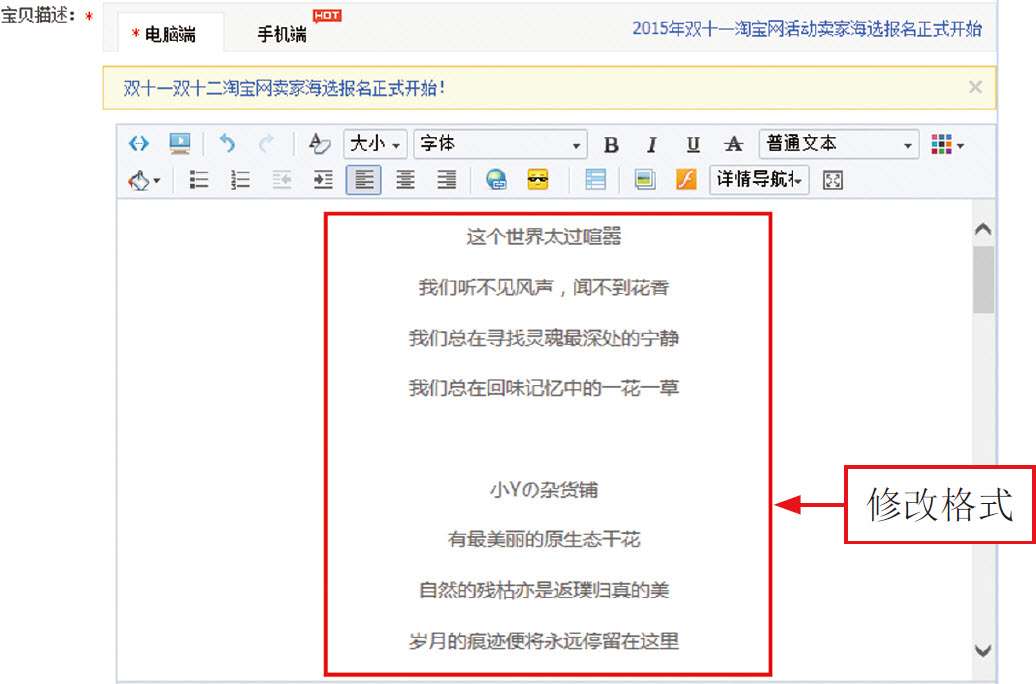Open the 普通文本 paragraph style dropdown

click(x=838, y=144)
